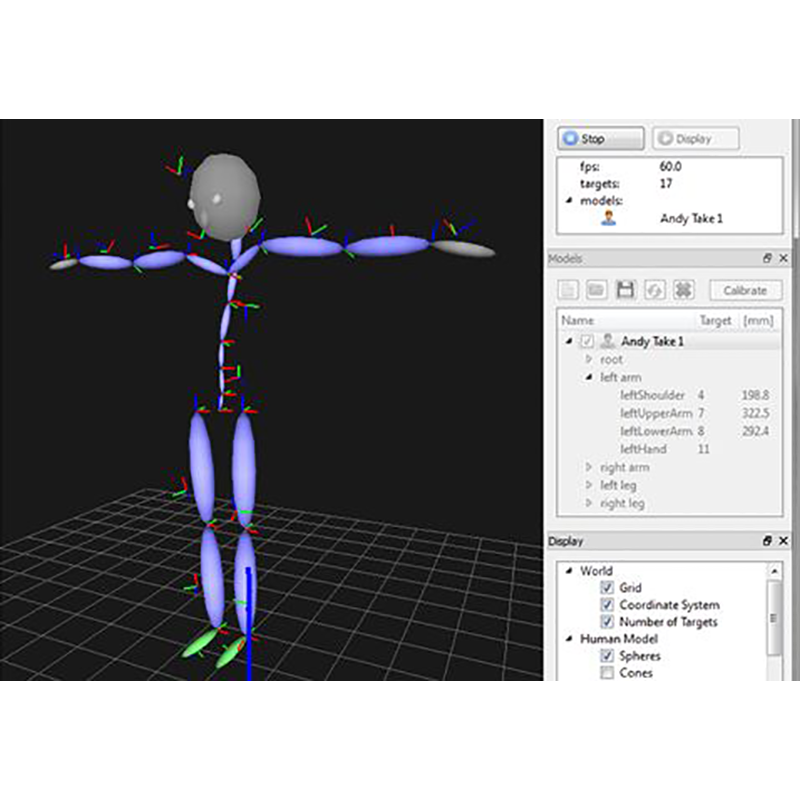Screen dimensions: 800x800
Task: Click the Calibrate button
Action: coord(745,290)
